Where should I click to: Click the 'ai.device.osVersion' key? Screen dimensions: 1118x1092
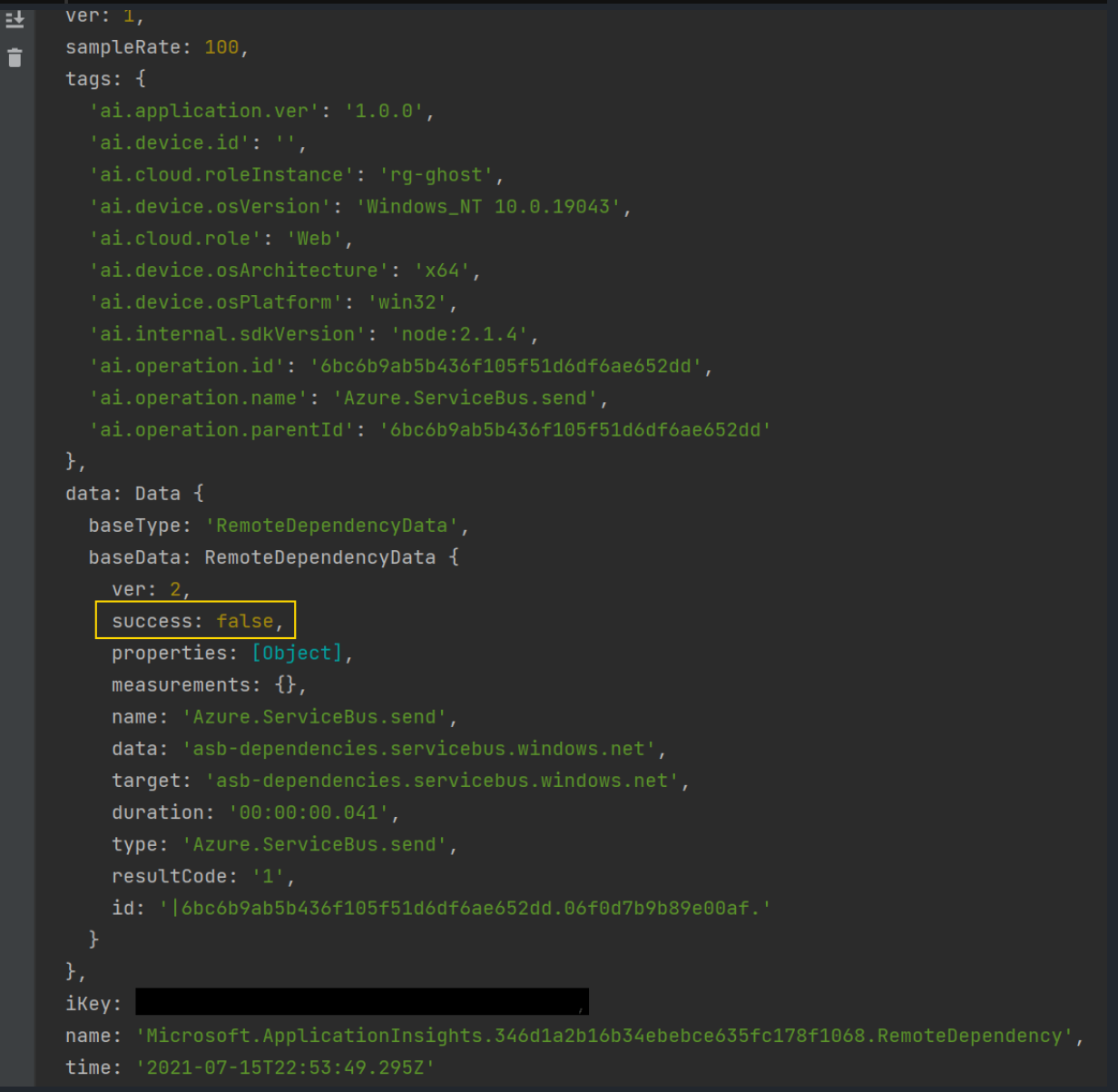point(210,206)
